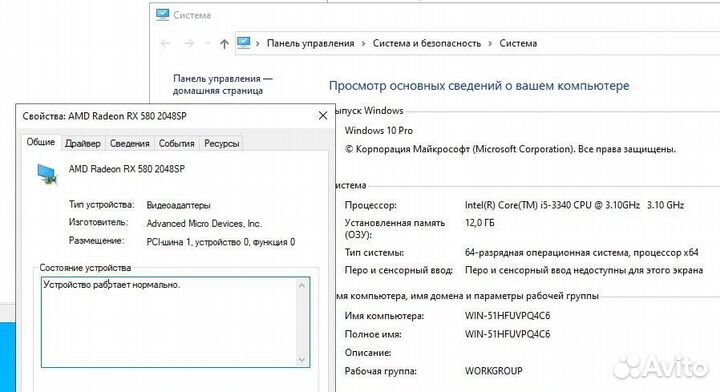The width and height of the screenshot is (720, 392).
Task: Click inside the device status text box
Action: (x=170, y=322)
